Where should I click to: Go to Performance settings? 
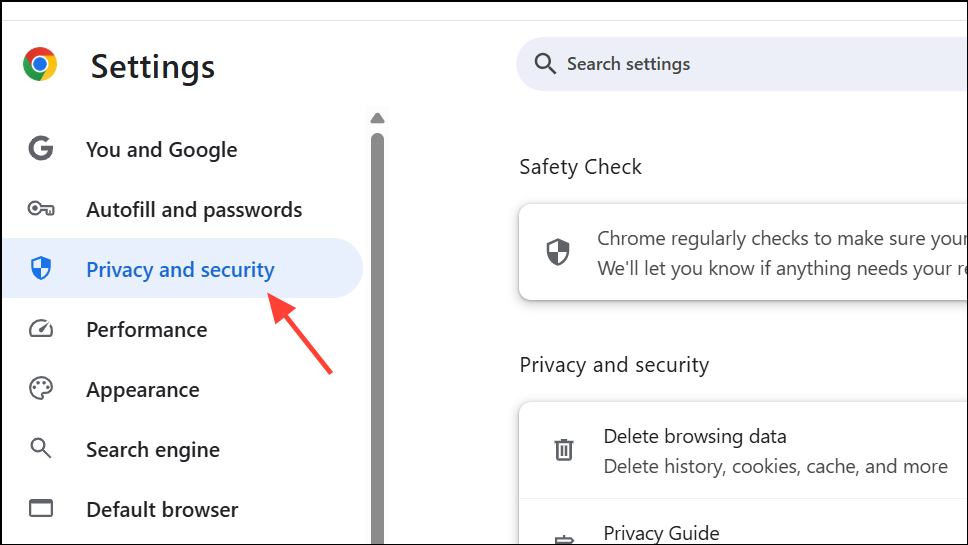coord(147,330)
